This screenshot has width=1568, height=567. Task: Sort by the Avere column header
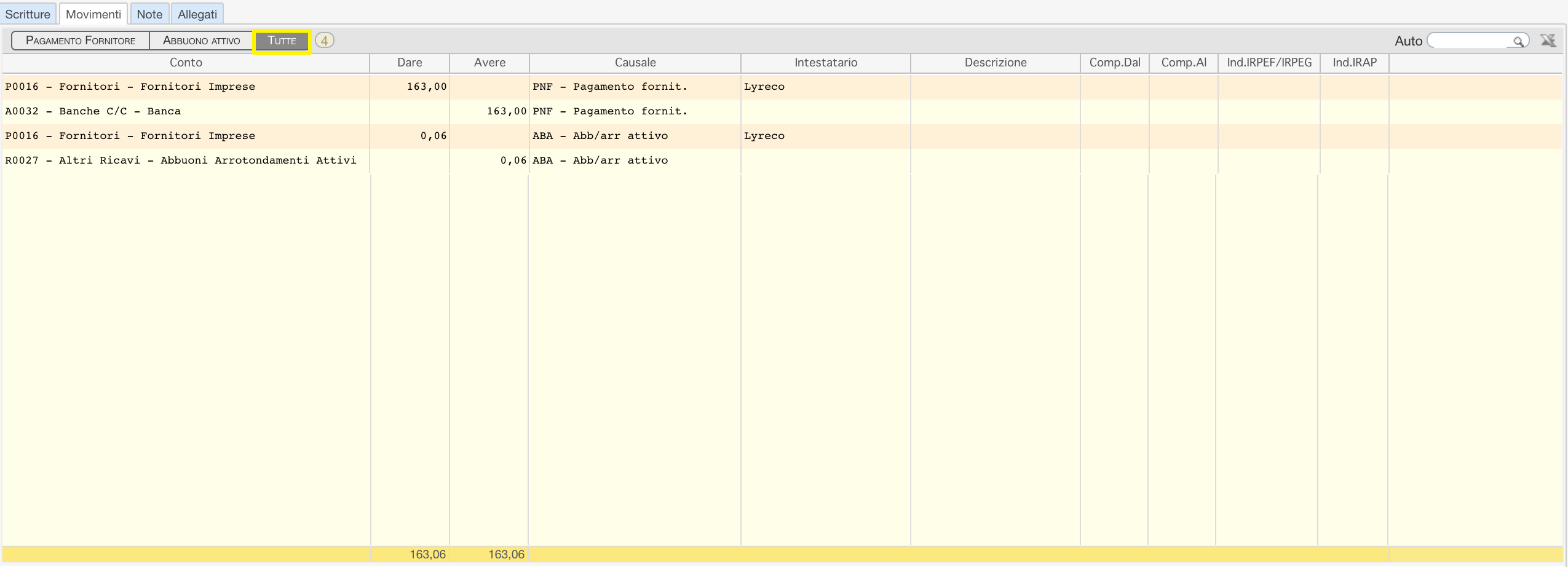[x=489, y=63]
